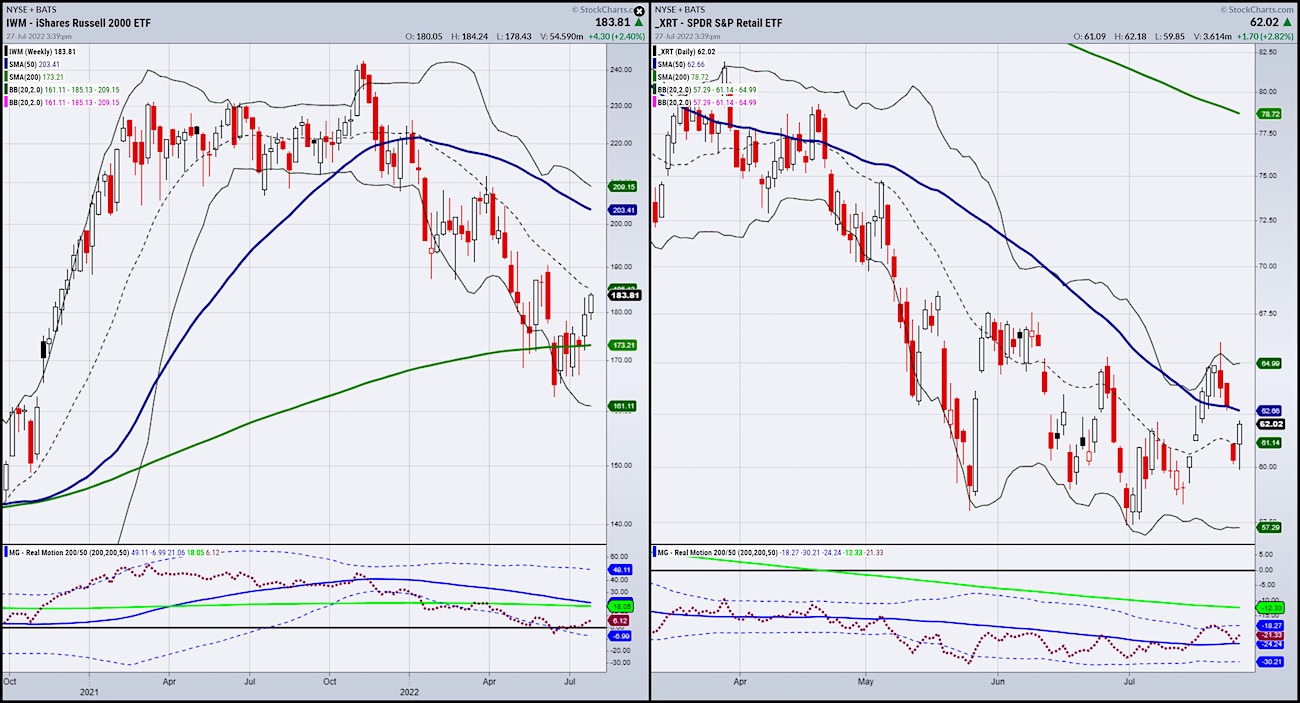The image size is (1300, 703).
Task: Click the 2022 label on the IWM time axis
Action: (409, 690)
